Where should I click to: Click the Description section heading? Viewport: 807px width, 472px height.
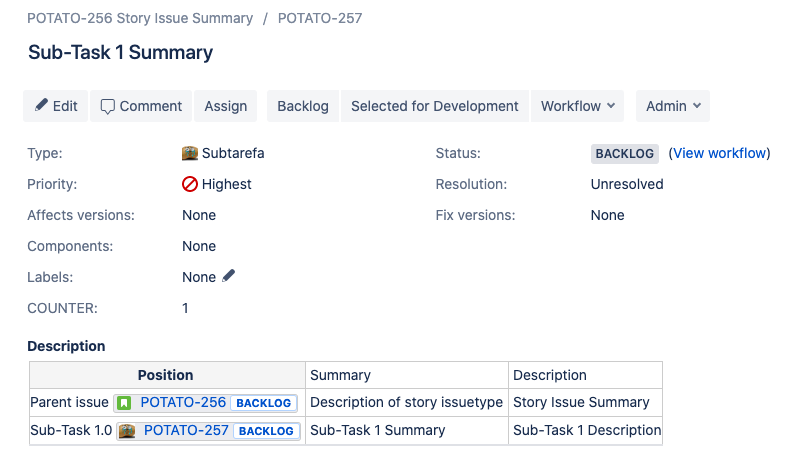[x=66, y=346]
